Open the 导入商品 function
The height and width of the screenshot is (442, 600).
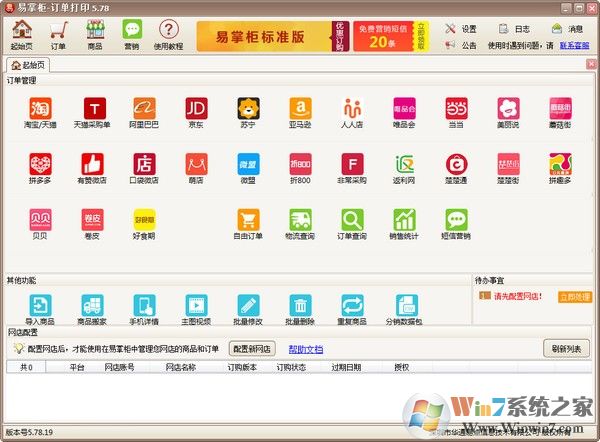coord(40,305)
